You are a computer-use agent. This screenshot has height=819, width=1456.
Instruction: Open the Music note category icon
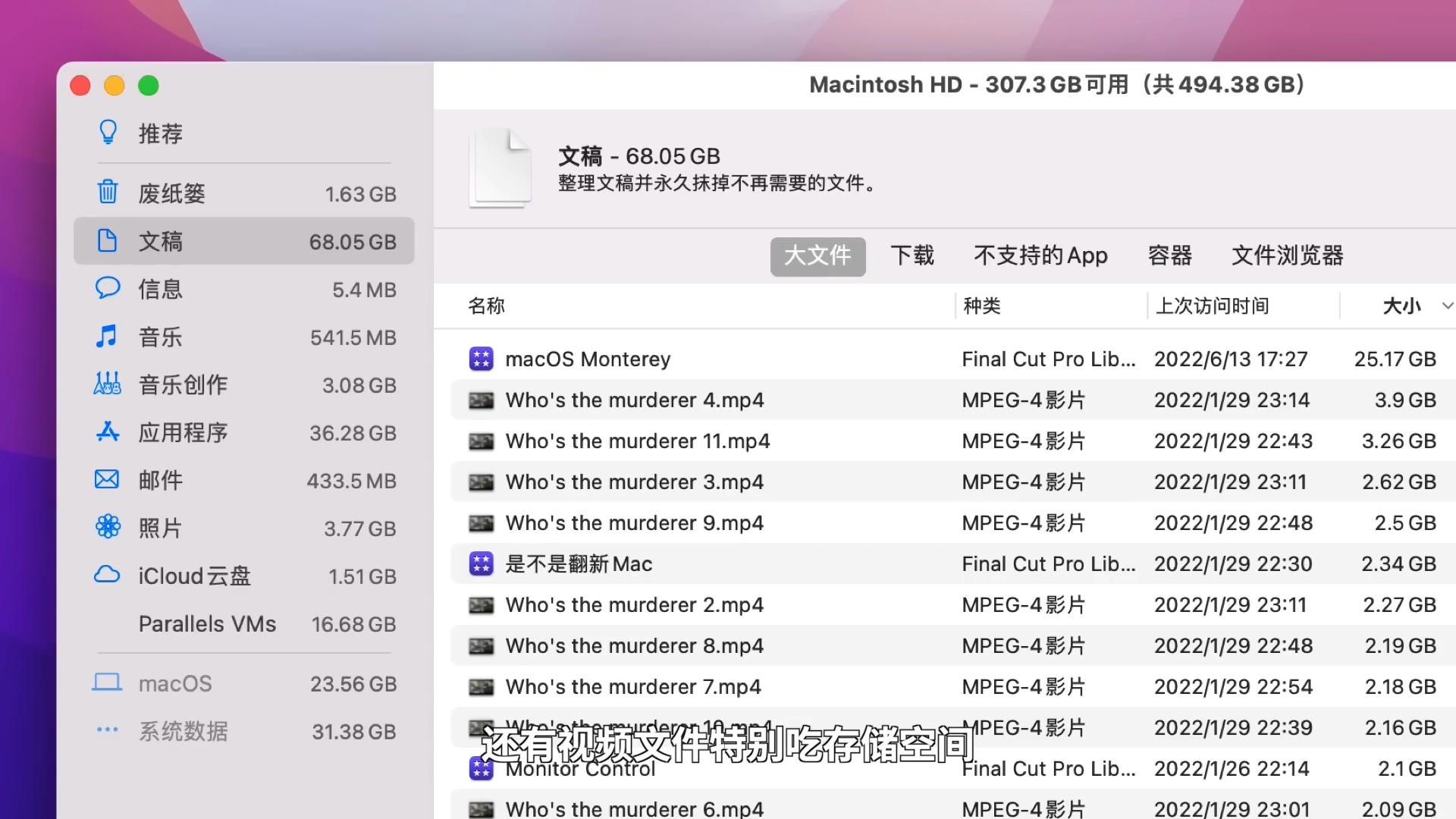click(107, 336)
